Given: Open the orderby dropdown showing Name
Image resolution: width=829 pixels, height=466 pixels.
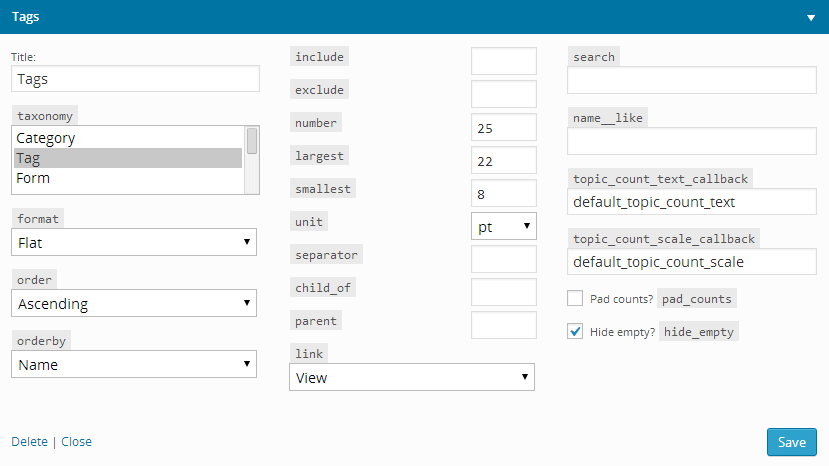Looking at the screenshot, I should click(134, 364).
